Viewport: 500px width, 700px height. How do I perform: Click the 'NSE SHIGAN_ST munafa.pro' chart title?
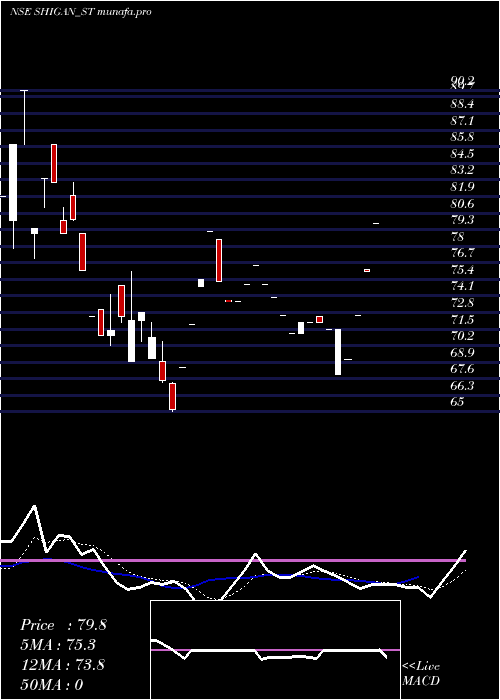[x=81, y=12]
